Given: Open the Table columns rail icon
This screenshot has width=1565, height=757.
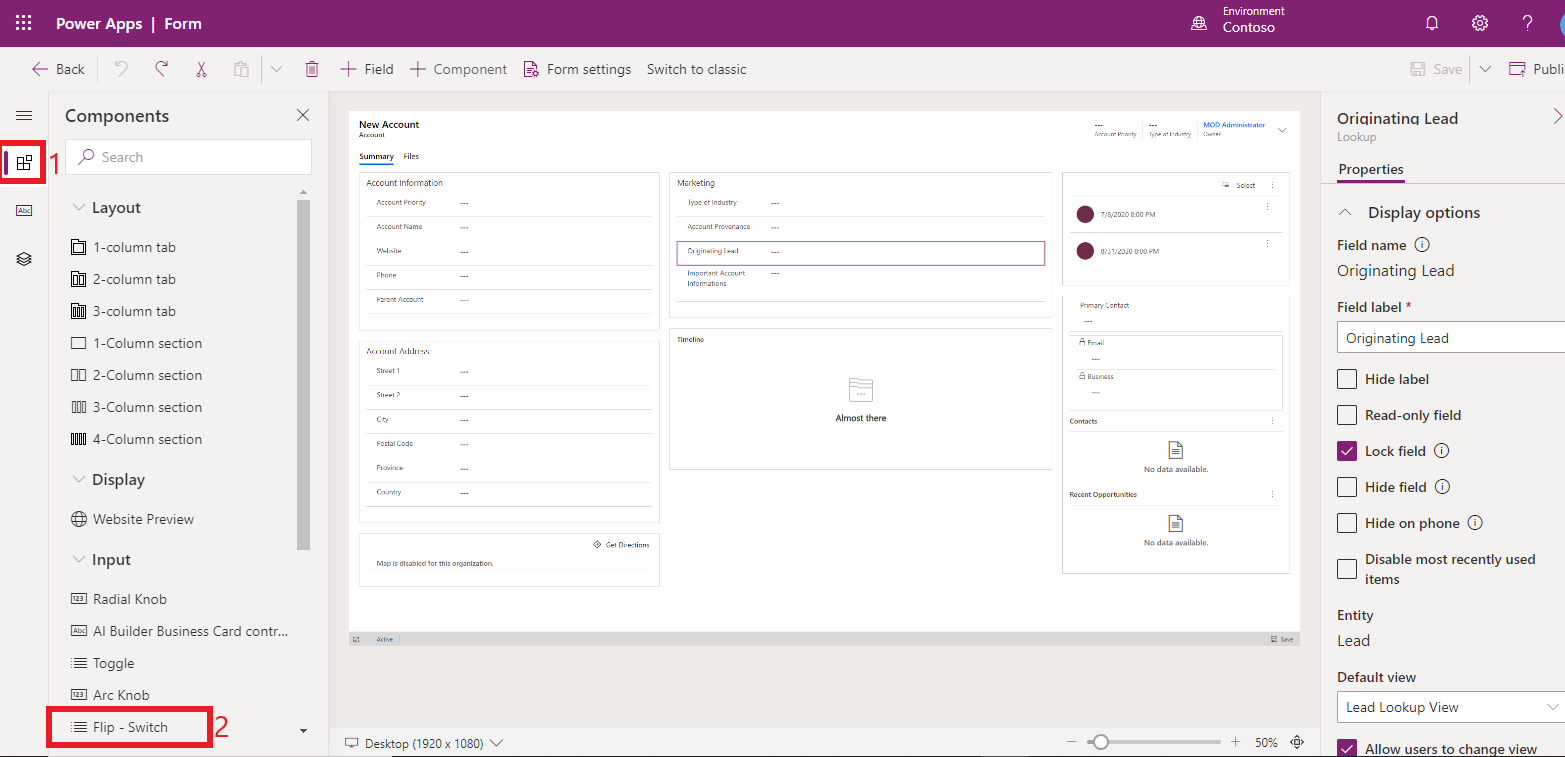Looking at the screenshot, I should [24, 210].
